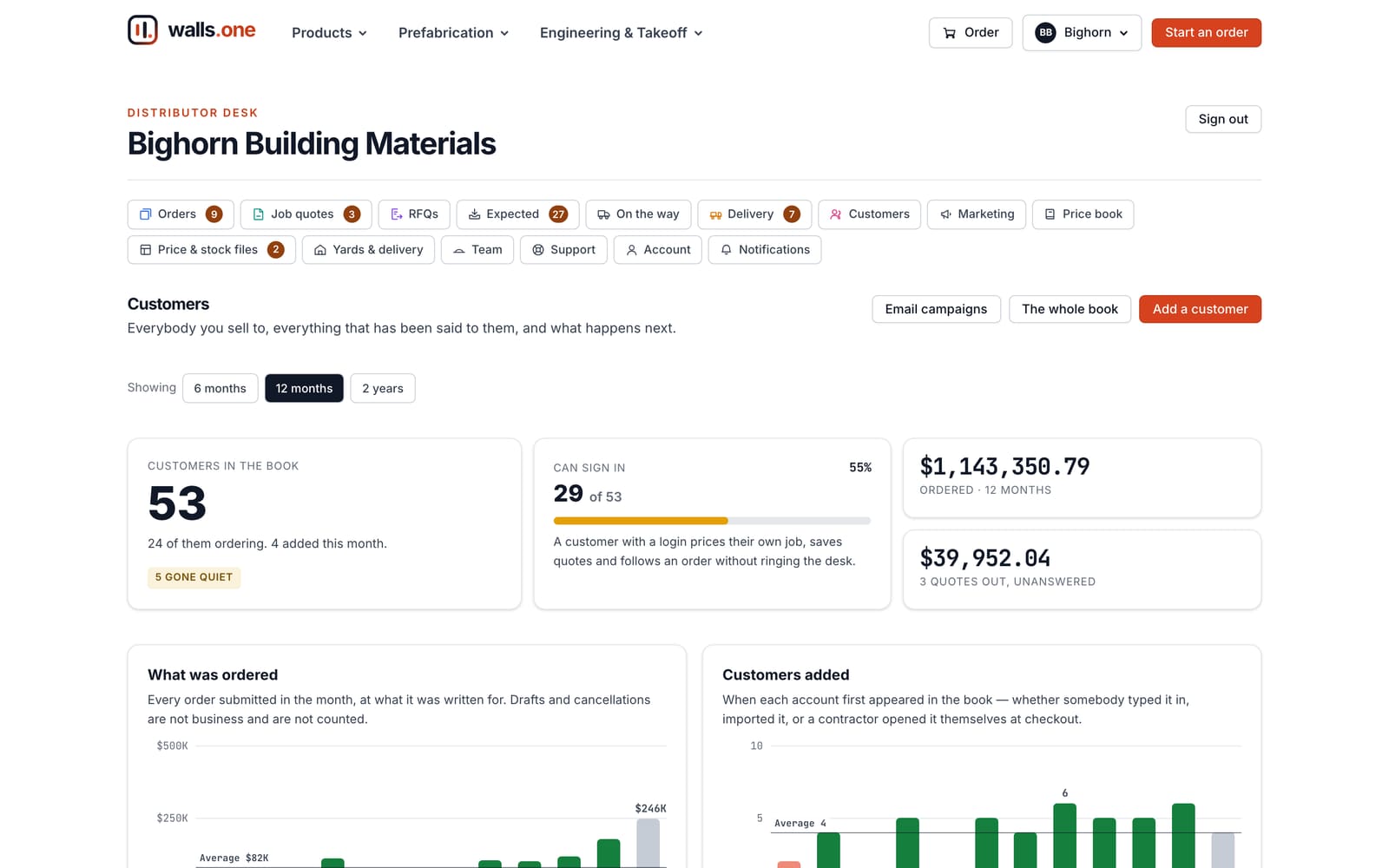
Task: Open Email campaigns
Action: pyautogui.click(x=936, y=309)
